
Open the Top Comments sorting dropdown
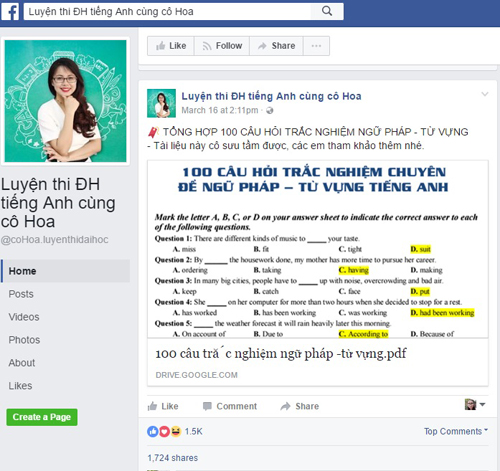pos(456,431)
